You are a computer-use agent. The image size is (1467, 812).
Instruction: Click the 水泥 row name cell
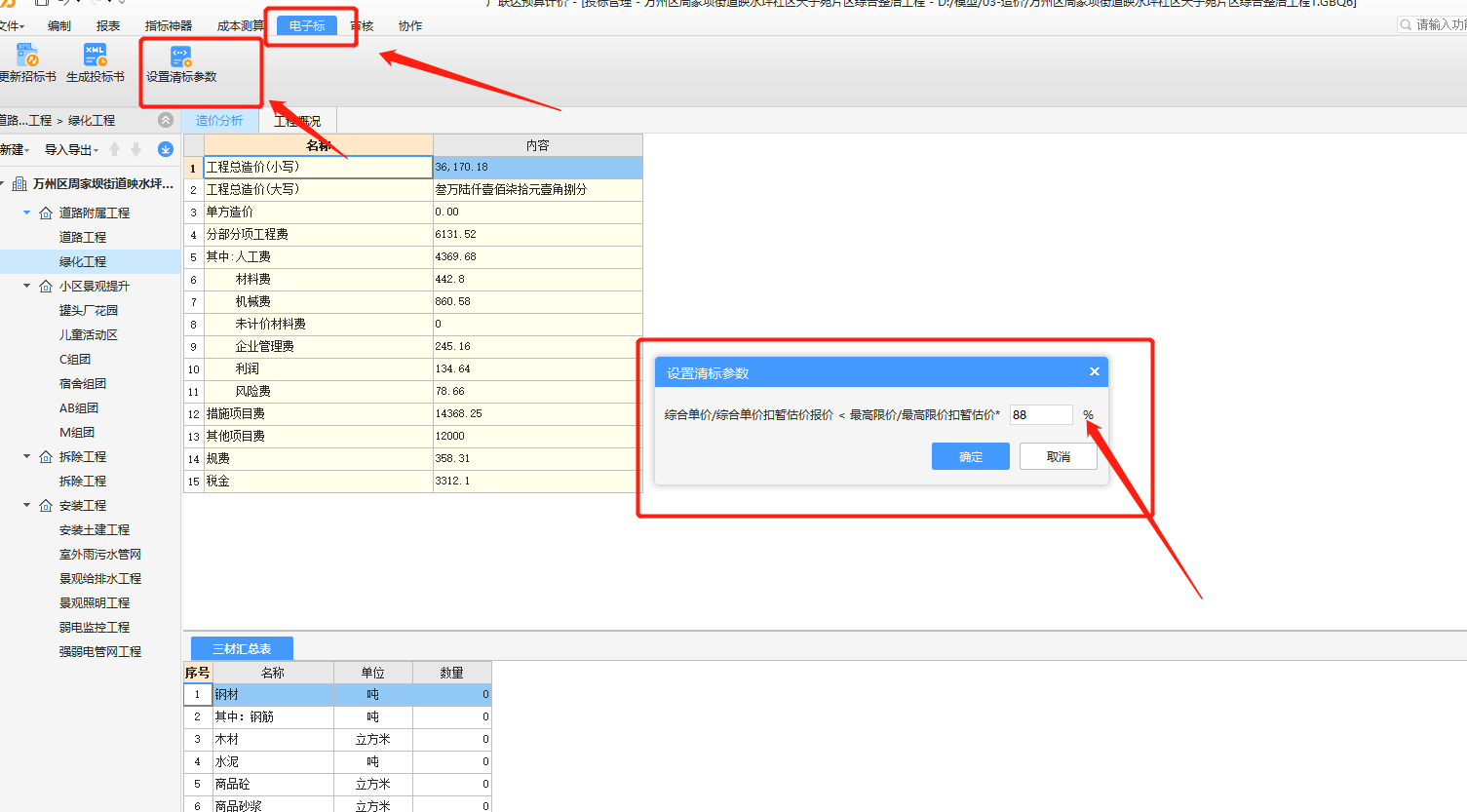273,761
